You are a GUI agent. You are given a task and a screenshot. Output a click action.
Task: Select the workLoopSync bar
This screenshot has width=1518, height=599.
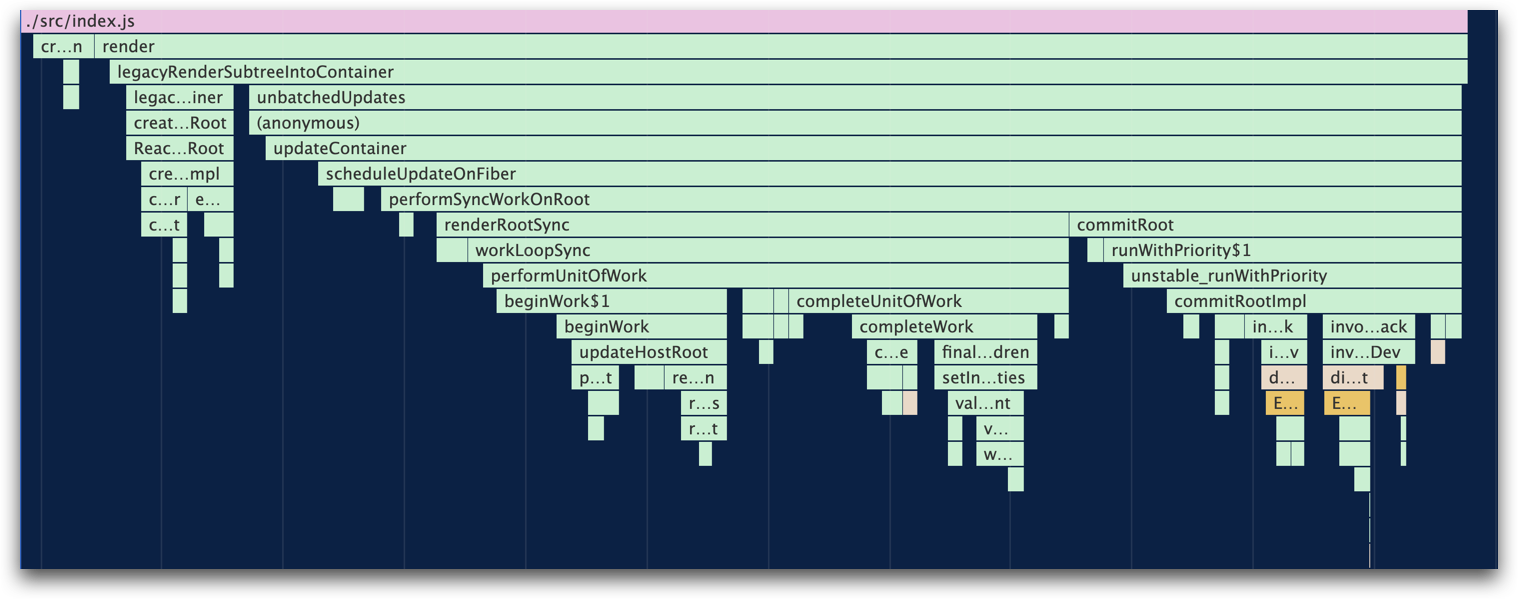tap(767, 250)
